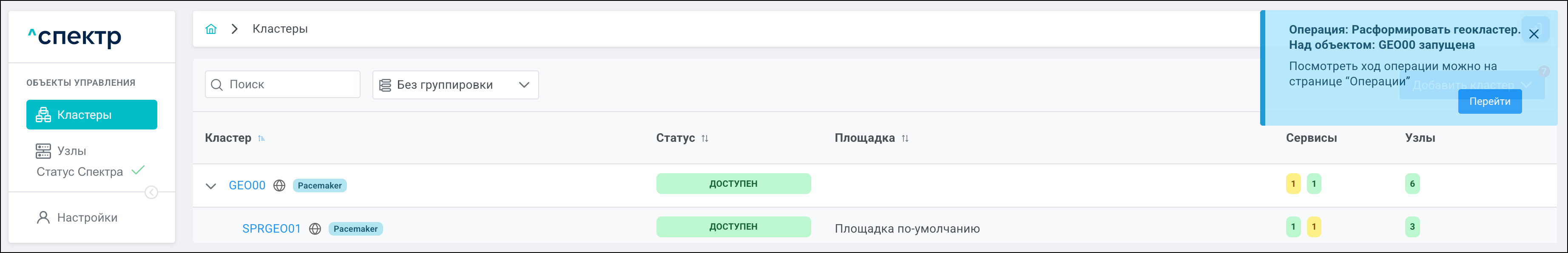Open the Кластеры section in sidebar
This screenshot has width=1568, height=253.
coord(92,115)
